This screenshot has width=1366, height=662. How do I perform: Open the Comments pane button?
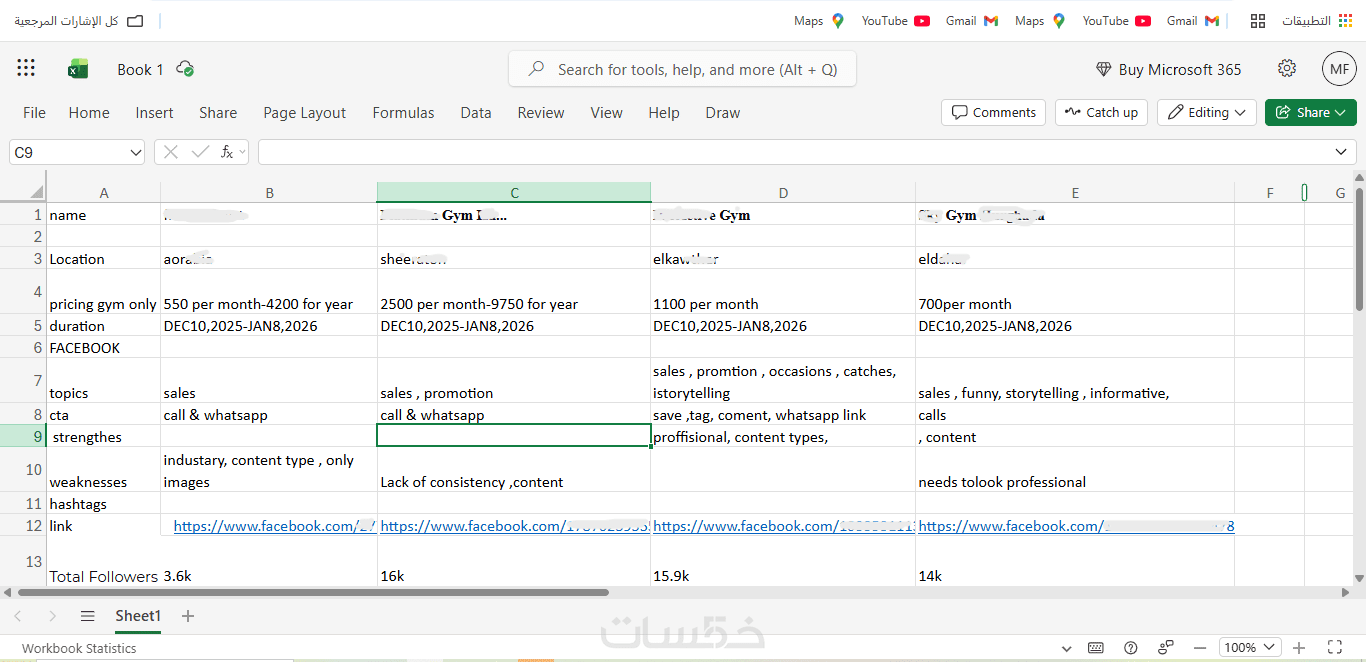tap(993, 112)
